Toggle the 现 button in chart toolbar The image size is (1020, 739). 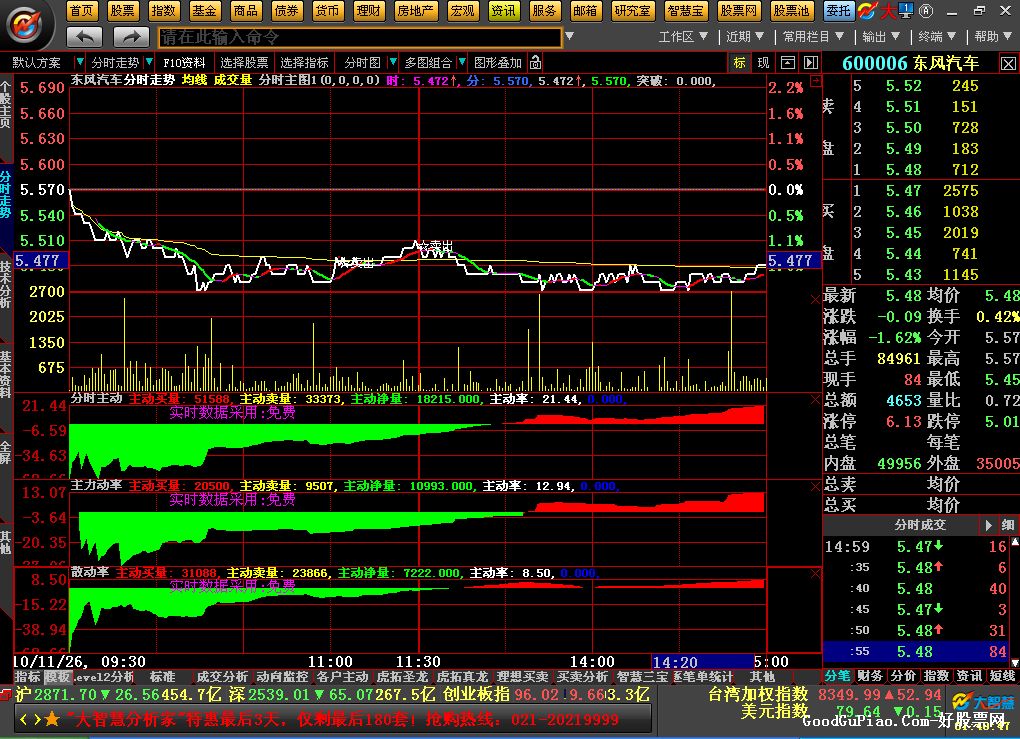pyautogui.click(x=763, y=62)
